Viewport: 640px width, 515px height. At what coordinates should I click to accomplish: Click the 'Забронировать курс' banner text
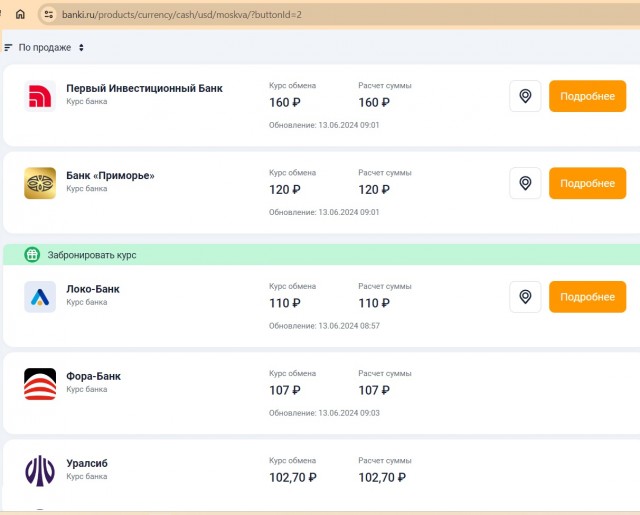92,255
